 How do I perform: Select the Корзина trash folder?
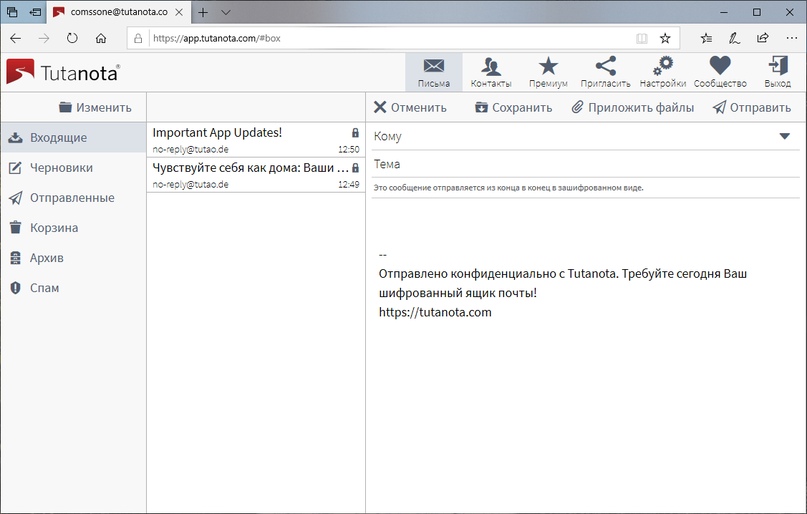[x=74, y=227]
